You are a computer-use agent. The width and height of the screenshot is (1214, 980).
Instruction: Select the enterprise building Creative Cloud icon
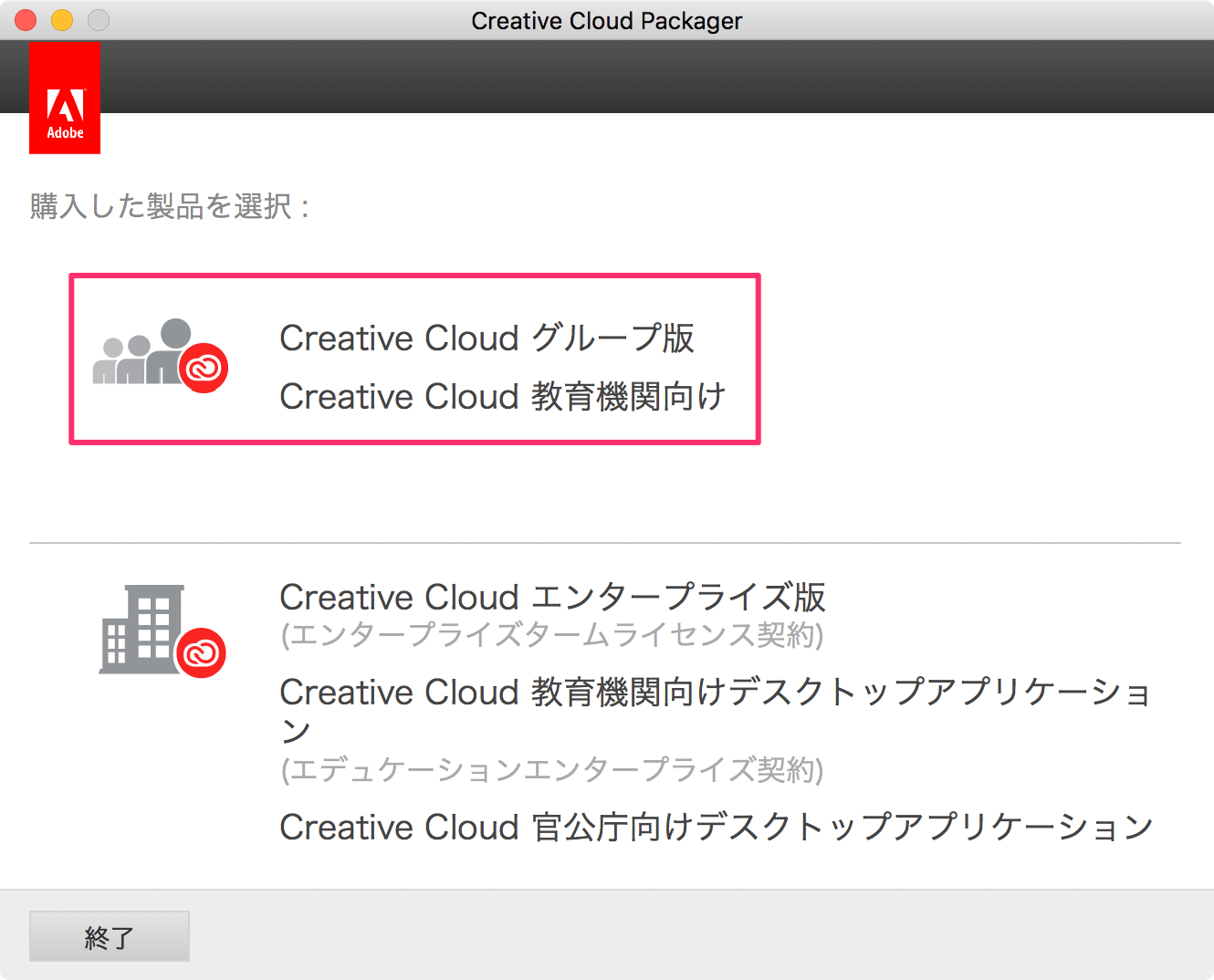162,631
